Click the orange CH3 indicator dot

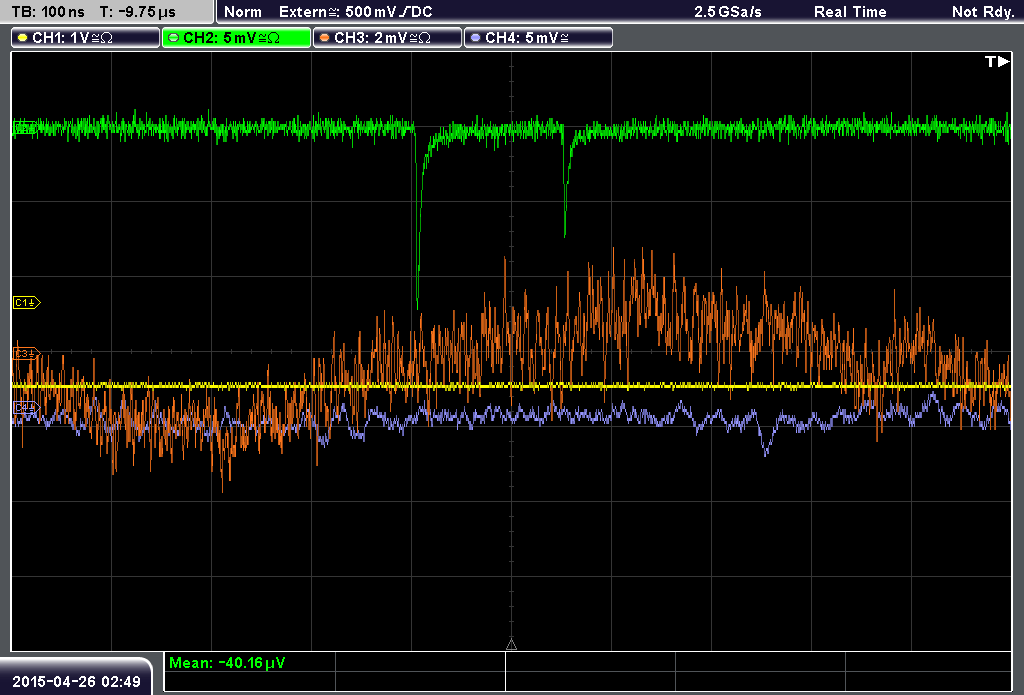pyautogui.click(x=325, y=38)
